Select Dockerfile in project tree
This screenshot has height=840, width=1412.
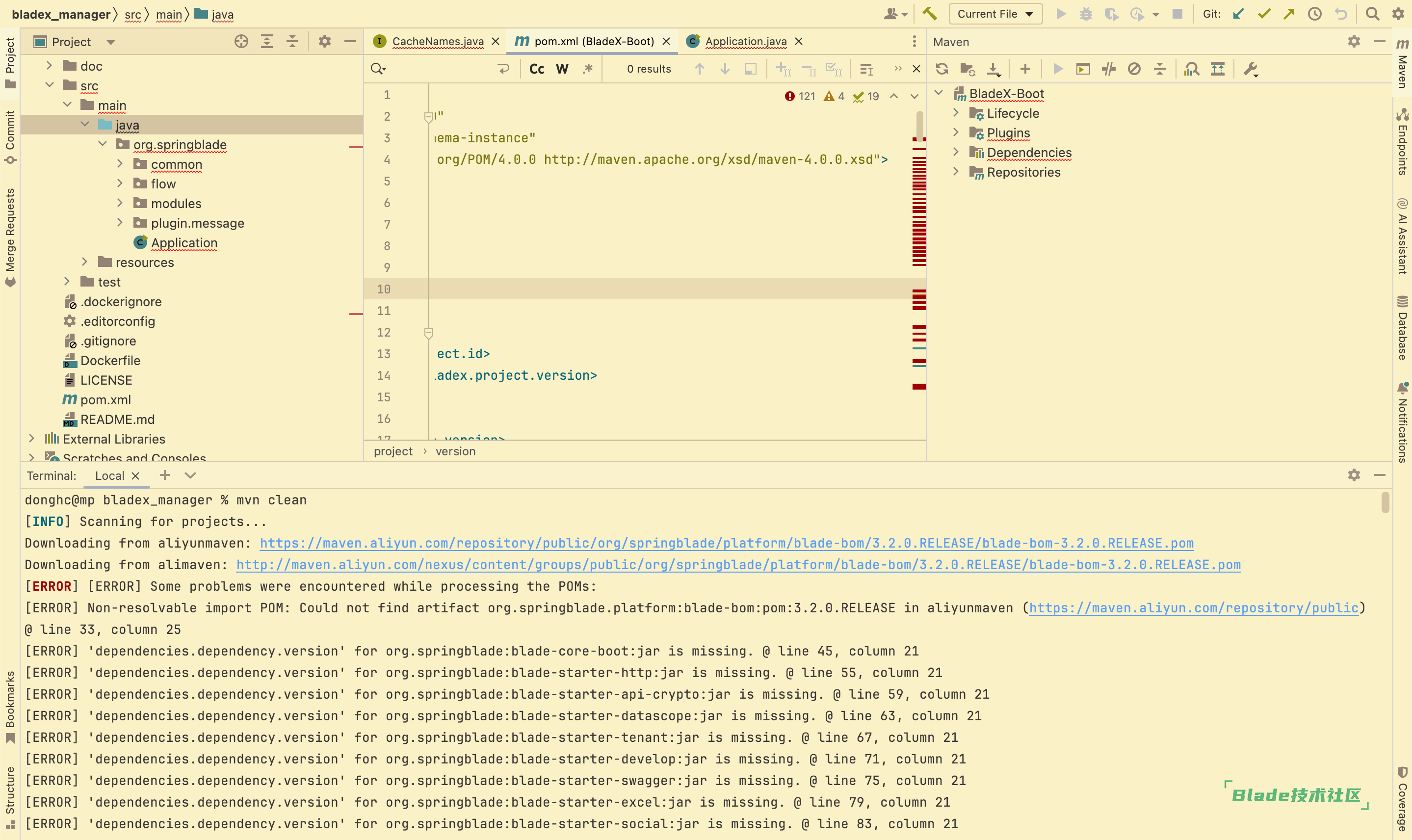click(x=110, y=360)
